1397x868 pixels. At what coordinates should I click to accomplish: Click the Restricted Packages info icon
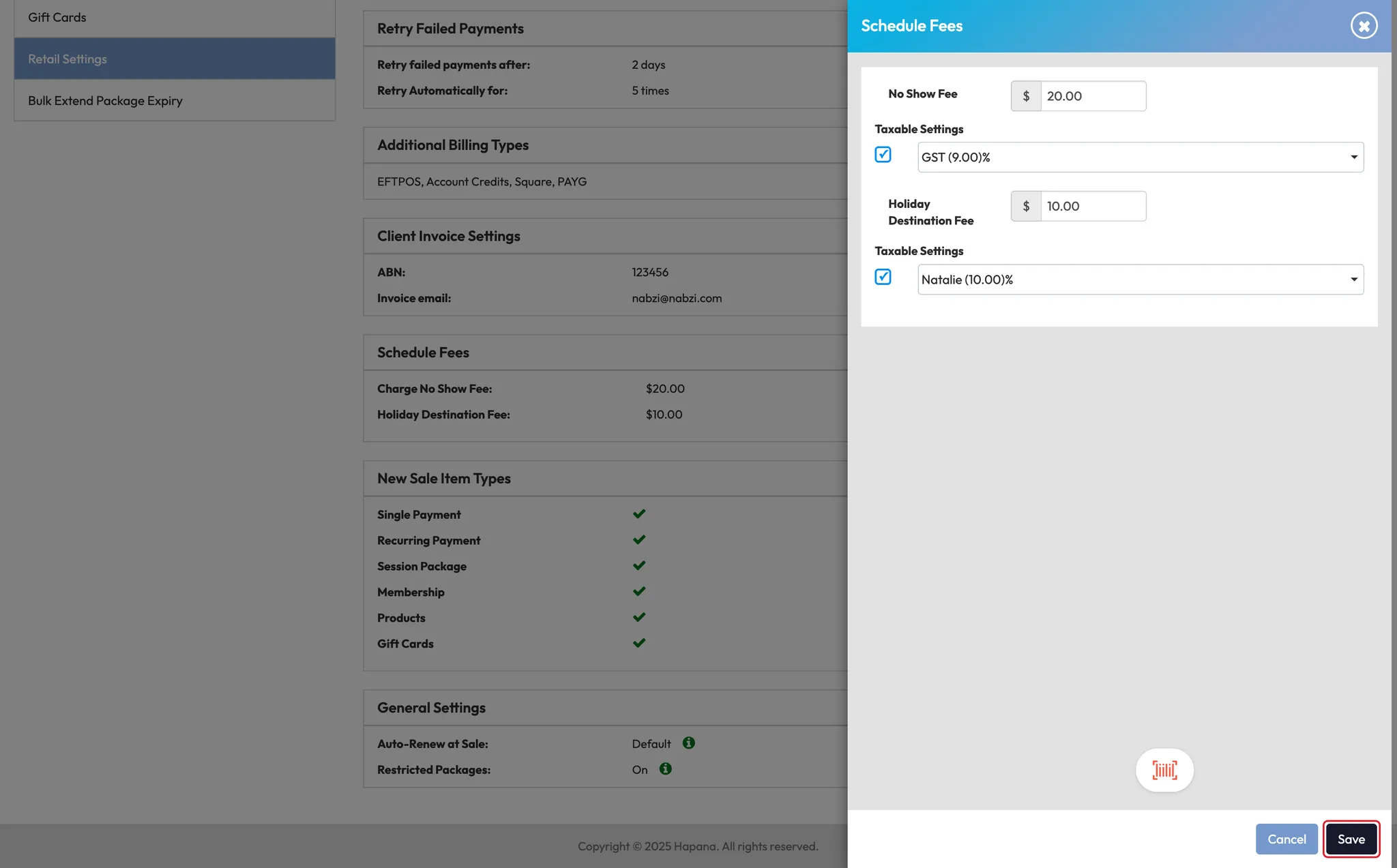[x=665, y=769]
